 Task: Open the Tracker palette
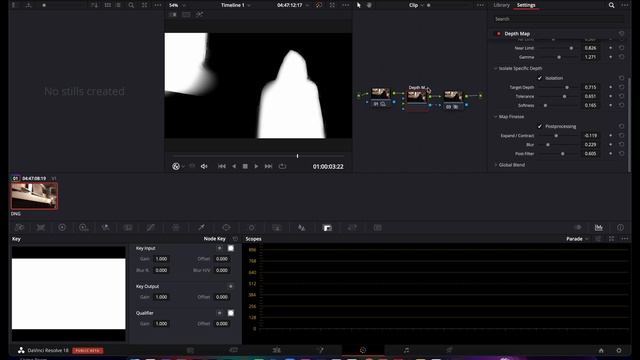tap(252, 227)
